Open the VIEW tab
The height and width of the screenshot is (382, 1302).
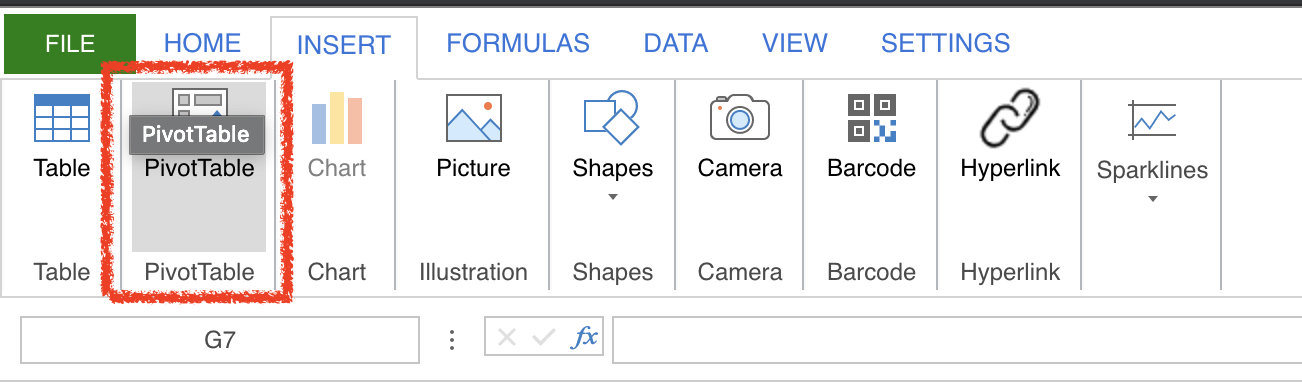[x=795, y=43]
